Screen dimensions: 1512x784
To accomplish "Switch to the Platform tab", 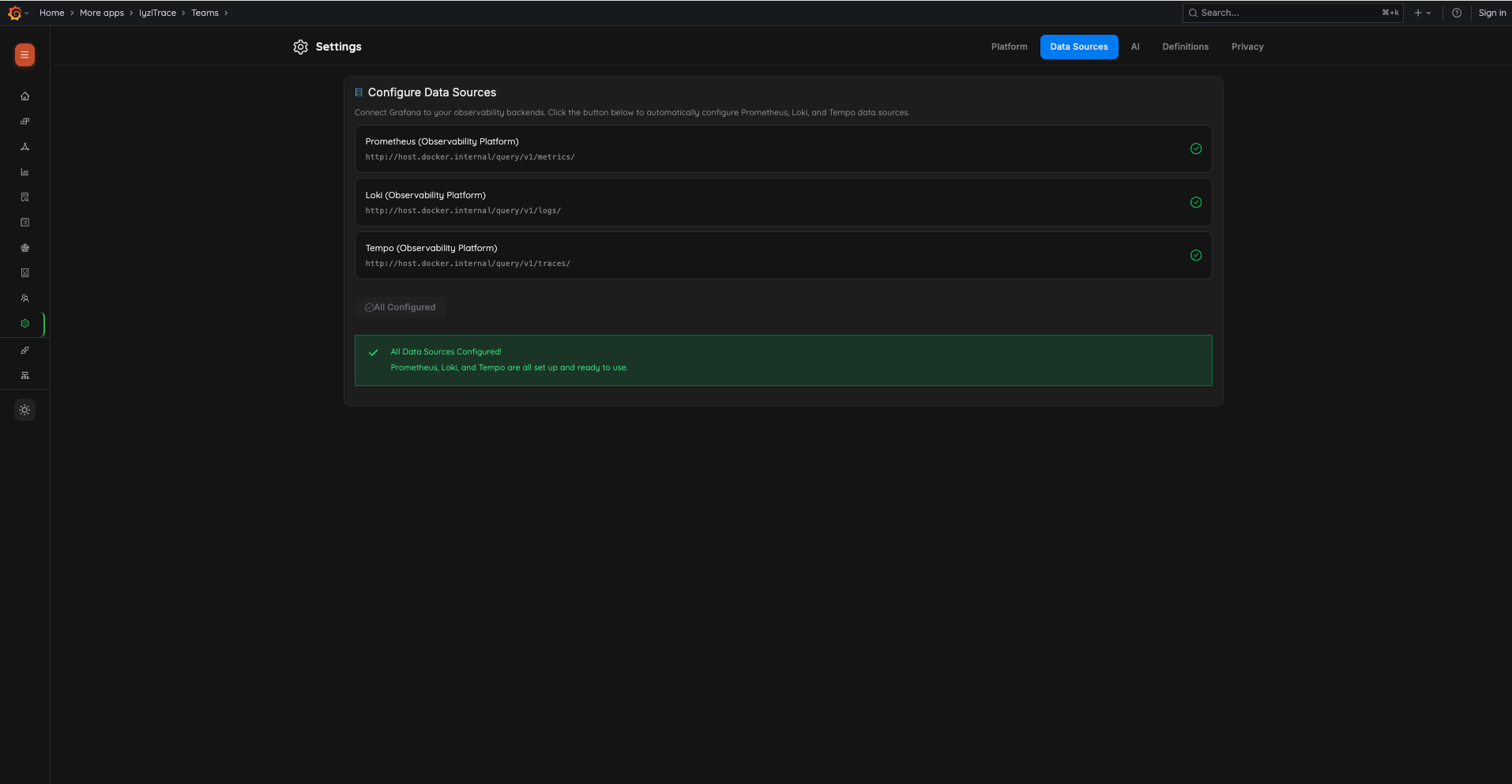I will [x=1009, y=47].
